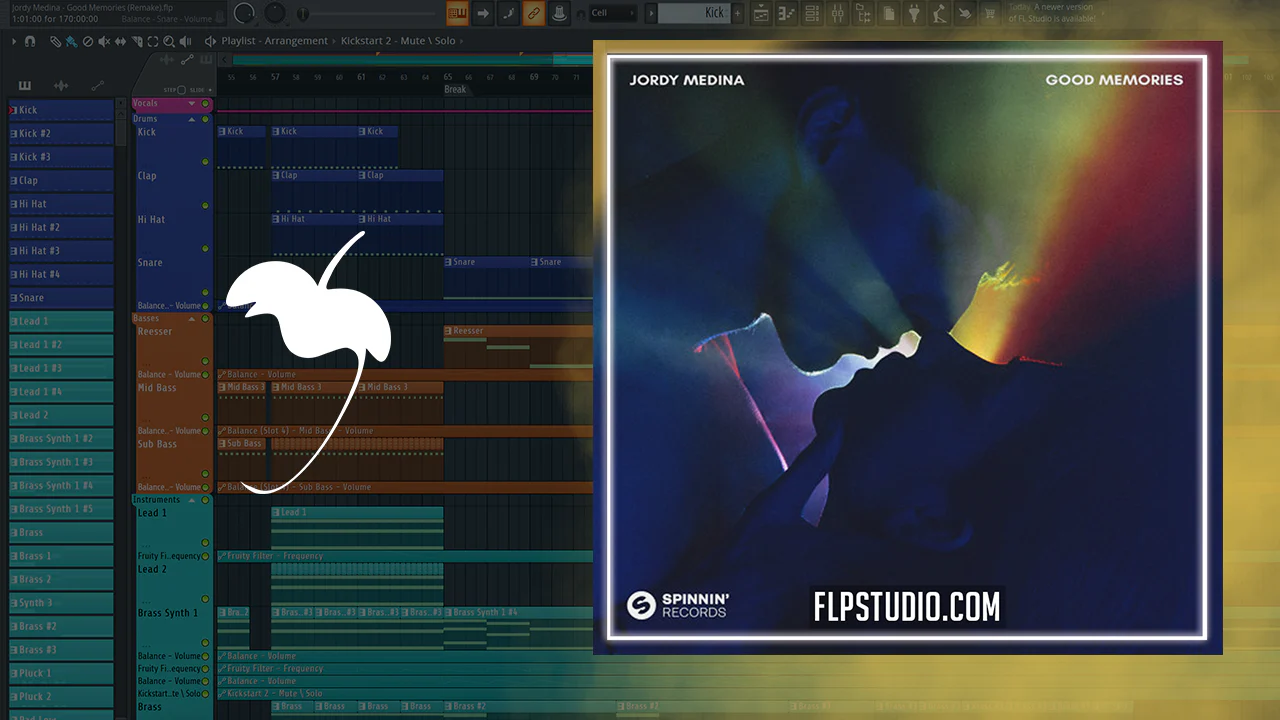This screenshot has width=1280, height=720.
Task: Click the plus button beside the pattern selector
Action: click(x=738, y=13)
